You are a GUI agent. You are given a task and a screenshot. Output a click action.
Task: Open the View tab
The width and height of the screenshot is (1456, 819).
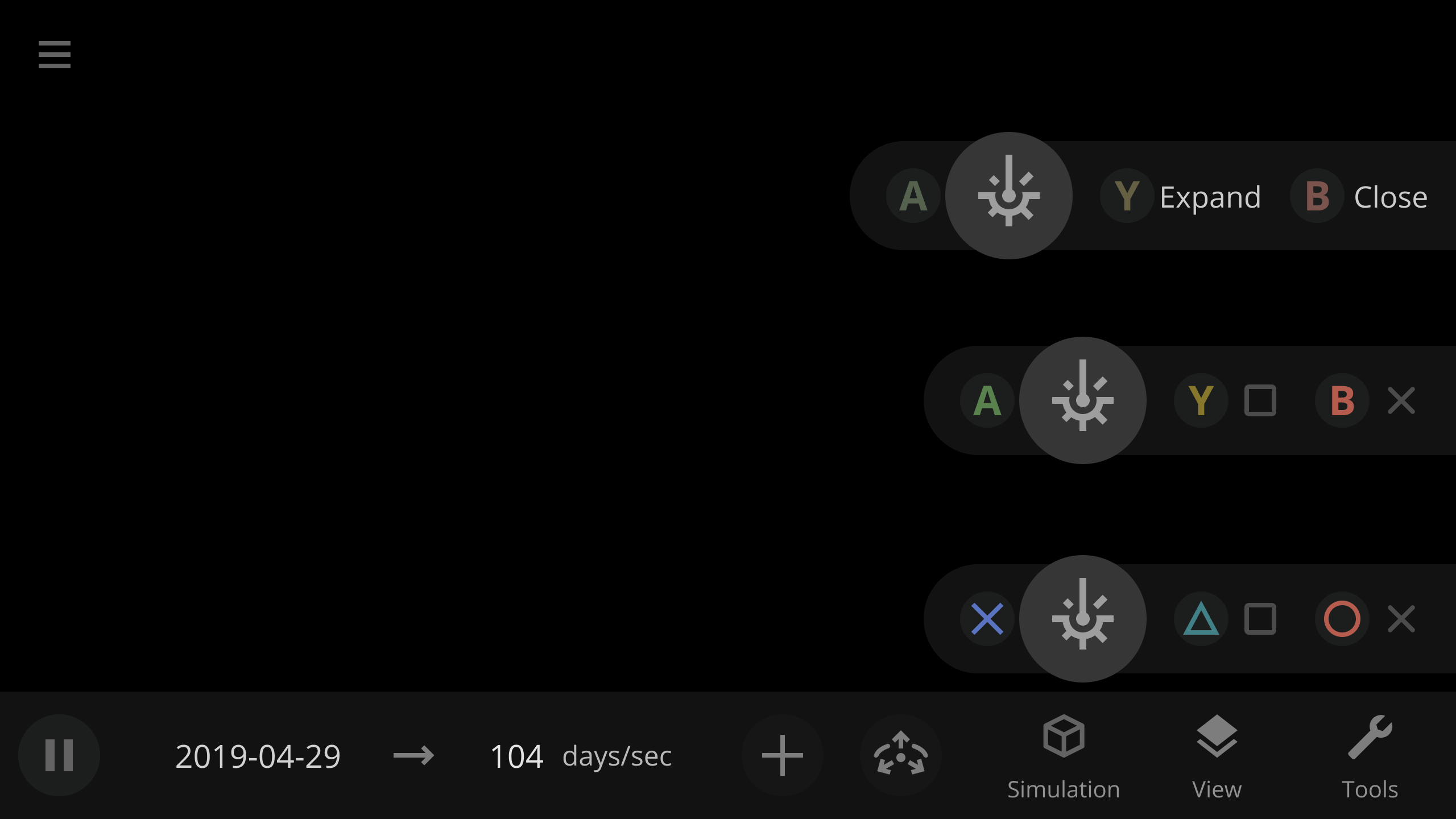1217,758
